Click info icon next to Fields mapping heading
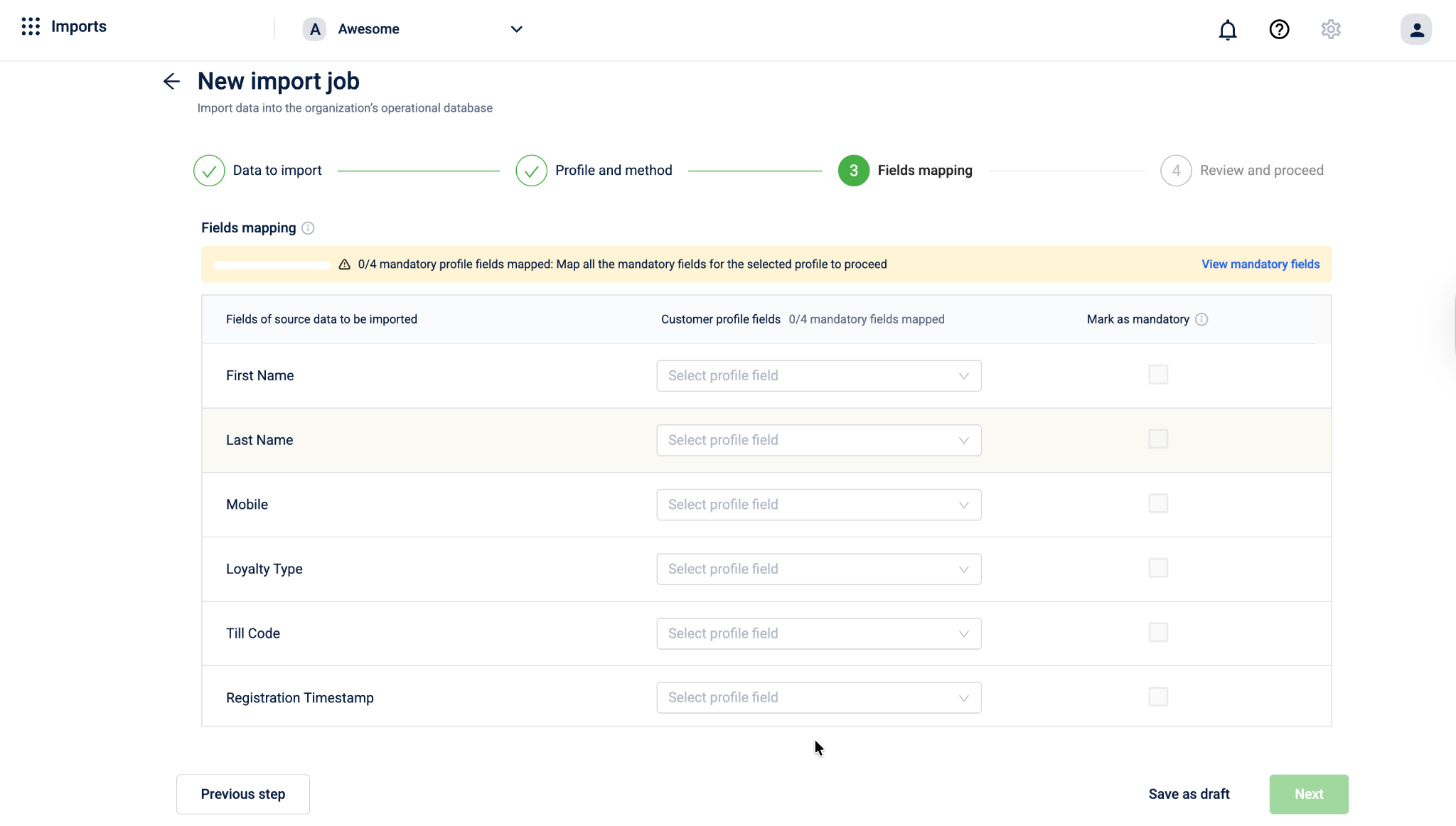Viewport: 1456px width, 826px height. point(308,228)
